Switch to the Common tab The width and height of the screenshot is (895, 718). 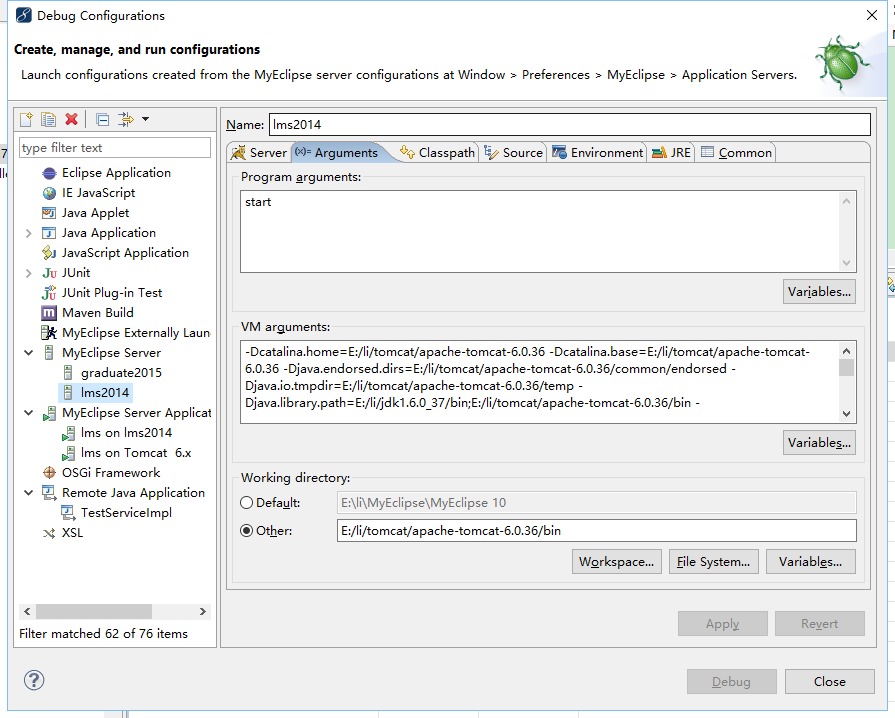[x=736, y=152]
